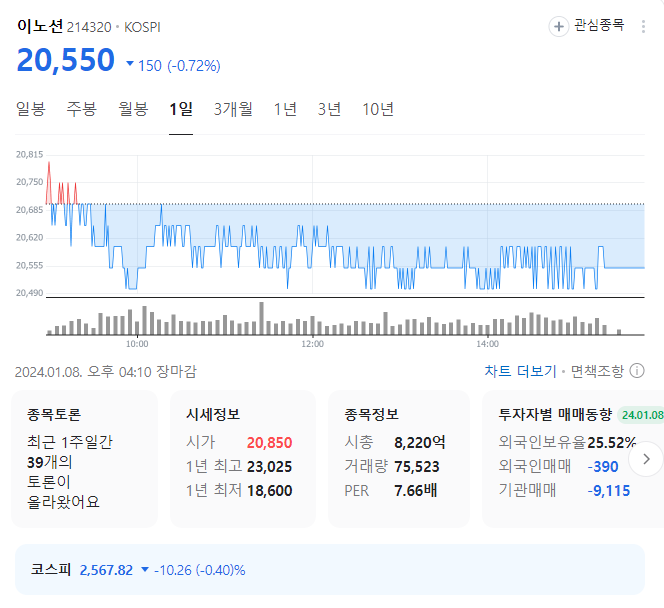Open the 종목토론 discussion card
Screen dimensions: 664x608
tap(84, 459)
